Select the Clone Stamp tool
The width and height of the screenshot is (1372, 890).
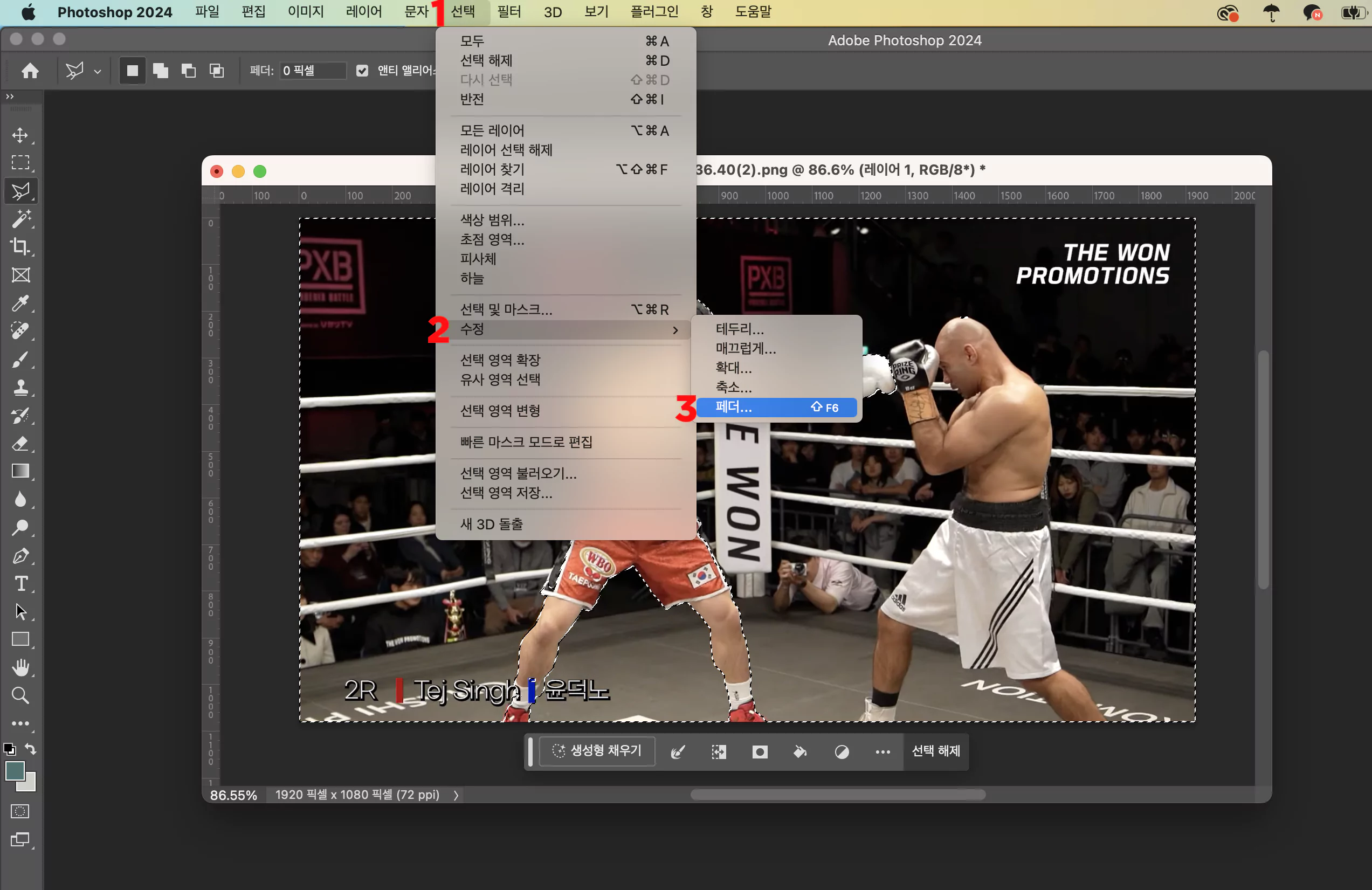pos(20,388)
